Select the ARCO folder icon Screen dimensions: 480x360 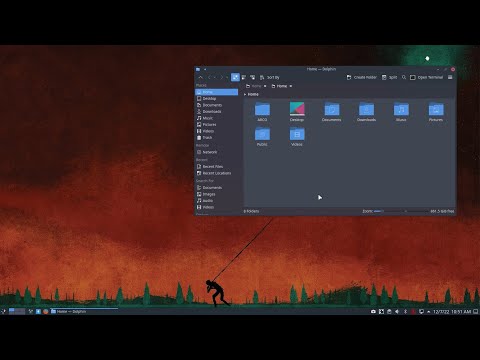tap(262, 109)
